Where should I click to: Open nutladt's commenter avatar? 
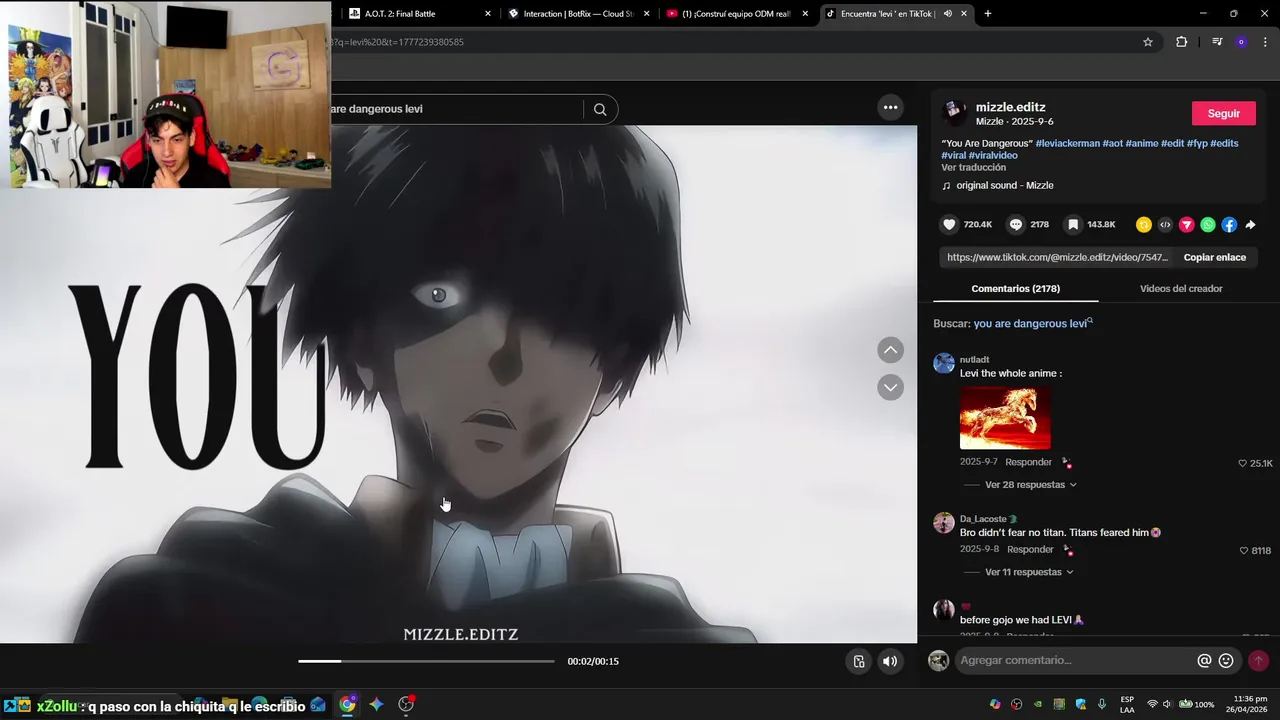(944, 363)
